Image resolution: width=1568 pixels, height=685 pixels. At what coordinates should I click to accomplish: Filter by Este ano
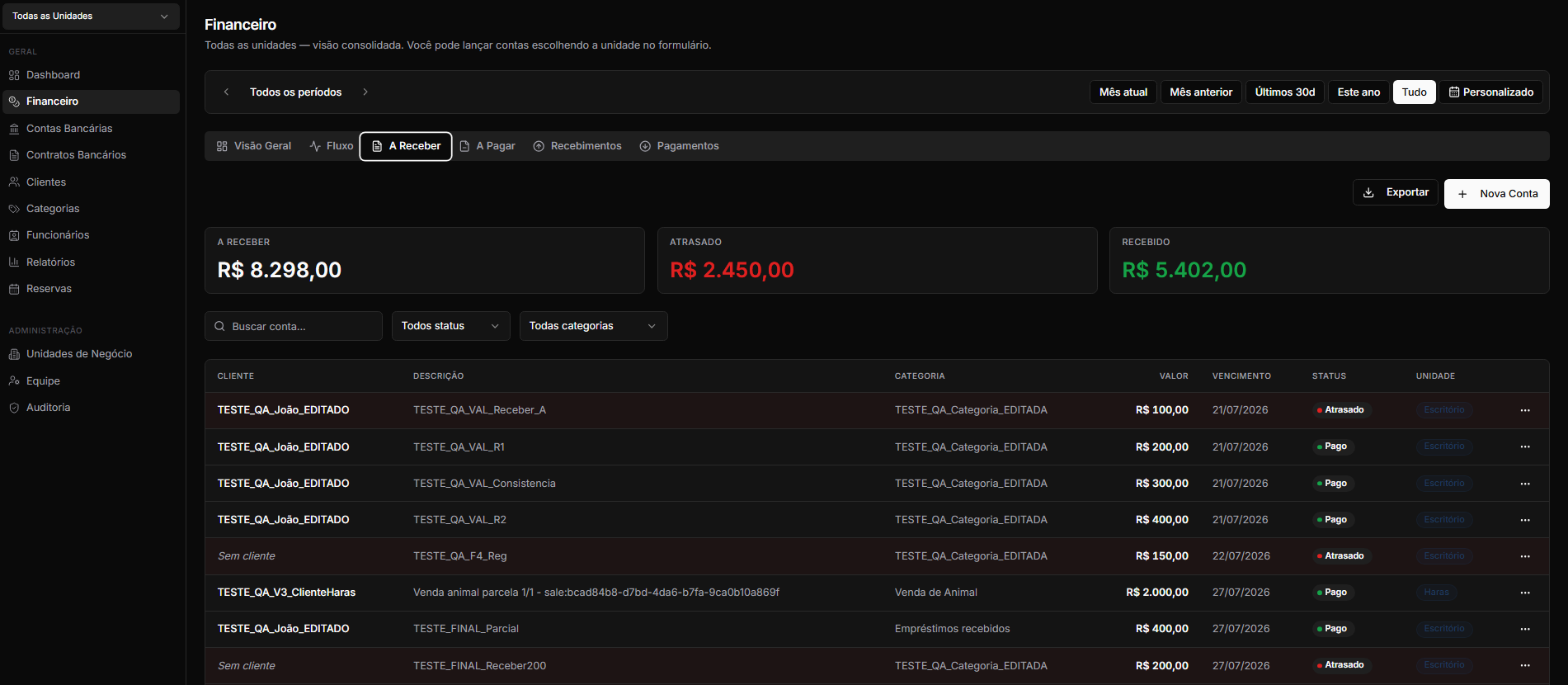[x=1358, y=92]
